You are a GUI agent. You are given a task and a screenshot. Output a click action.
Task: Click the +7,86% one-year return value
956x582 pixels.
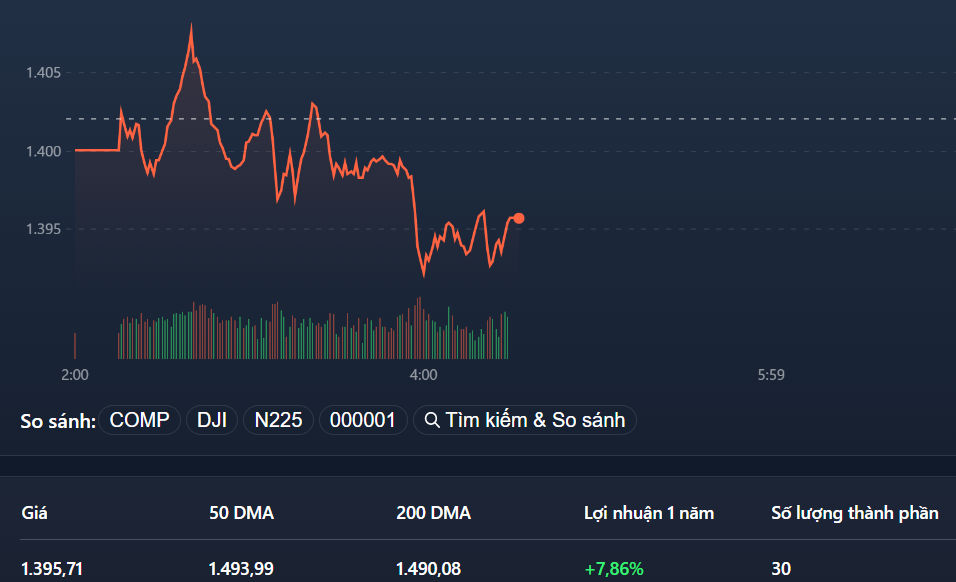click(614, 569)
